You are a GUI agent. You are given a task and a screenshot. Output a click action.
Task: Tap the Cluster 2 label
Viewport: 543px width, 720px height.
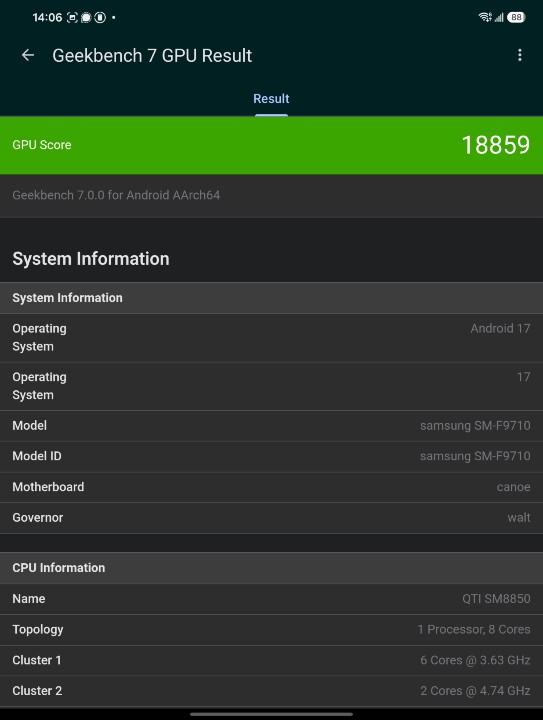(37, 691)
